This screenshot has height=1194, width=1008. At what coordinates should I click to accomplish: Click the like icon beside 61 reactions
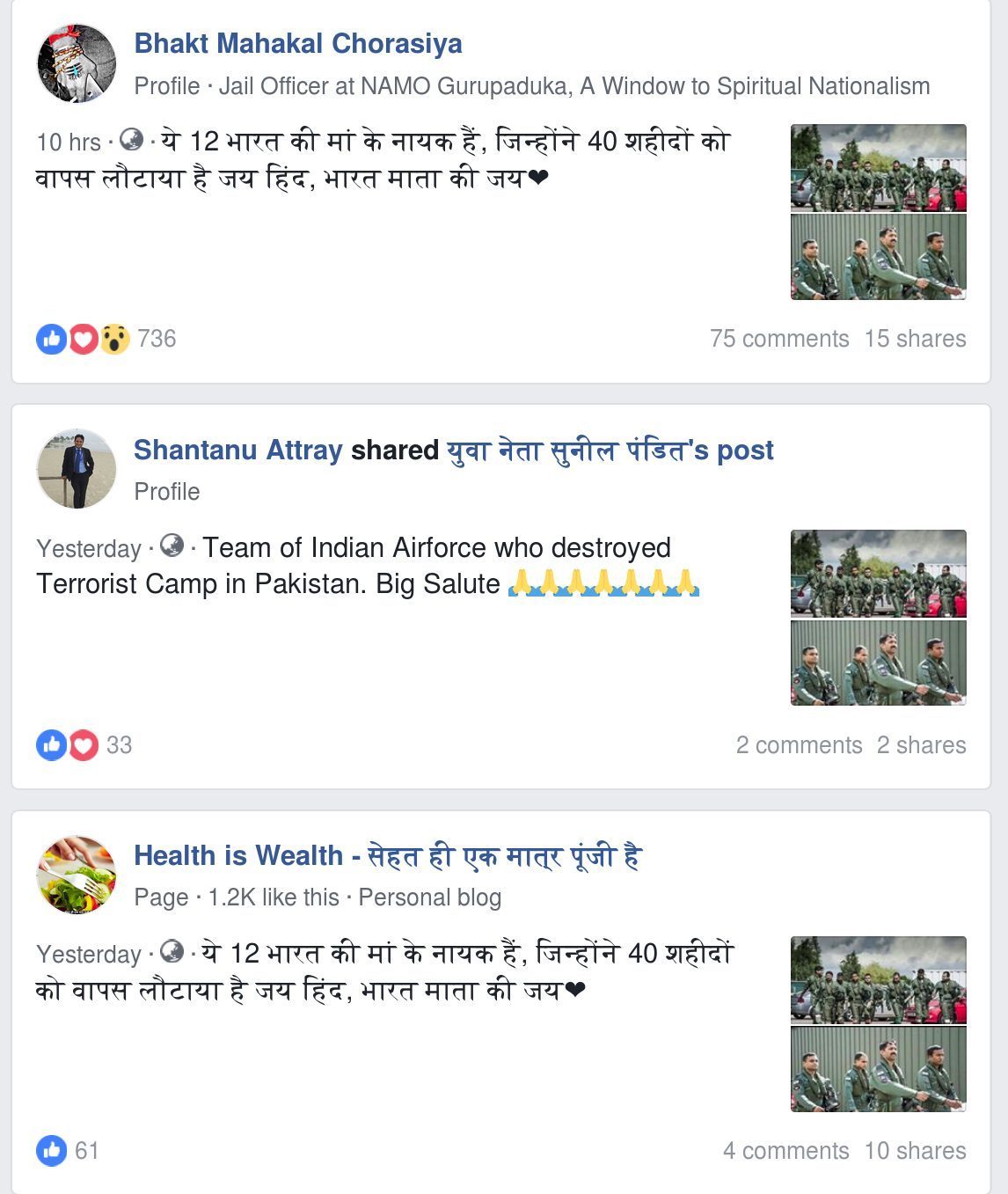click(52, 1151)
